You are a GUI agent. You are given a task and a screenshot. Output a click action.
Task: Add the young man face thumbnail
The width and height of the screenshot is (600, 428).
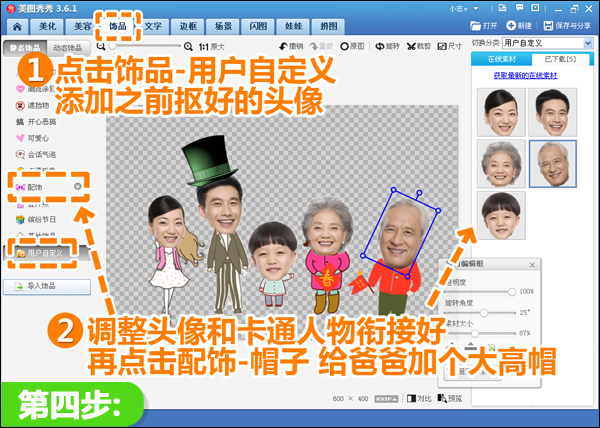tap(553, 112)
